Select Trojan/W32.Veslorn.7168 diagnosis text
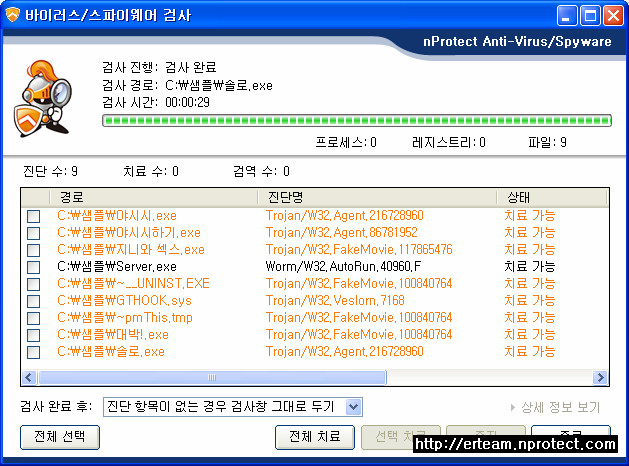 [335, 301]
